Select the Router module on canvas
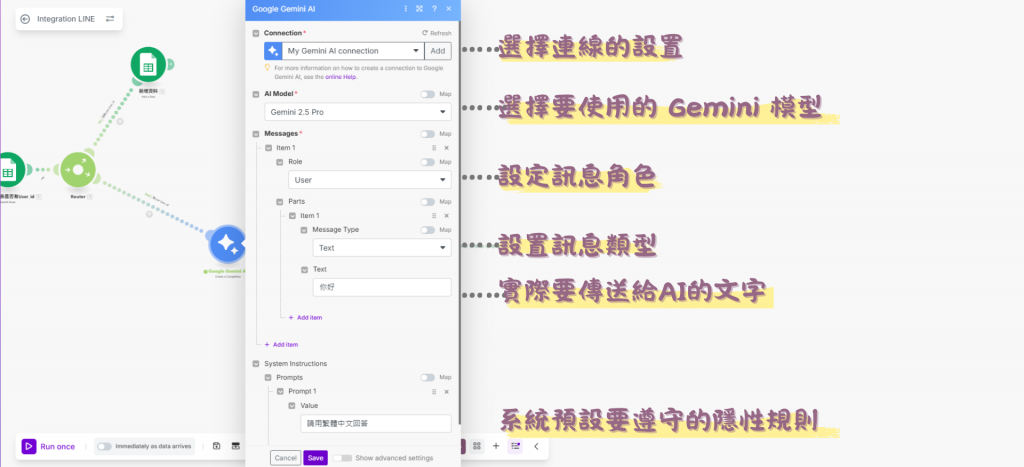Image resolution: width=1024 pixels, height=467 pixels. pyautogui.click(x=78, y=170)
